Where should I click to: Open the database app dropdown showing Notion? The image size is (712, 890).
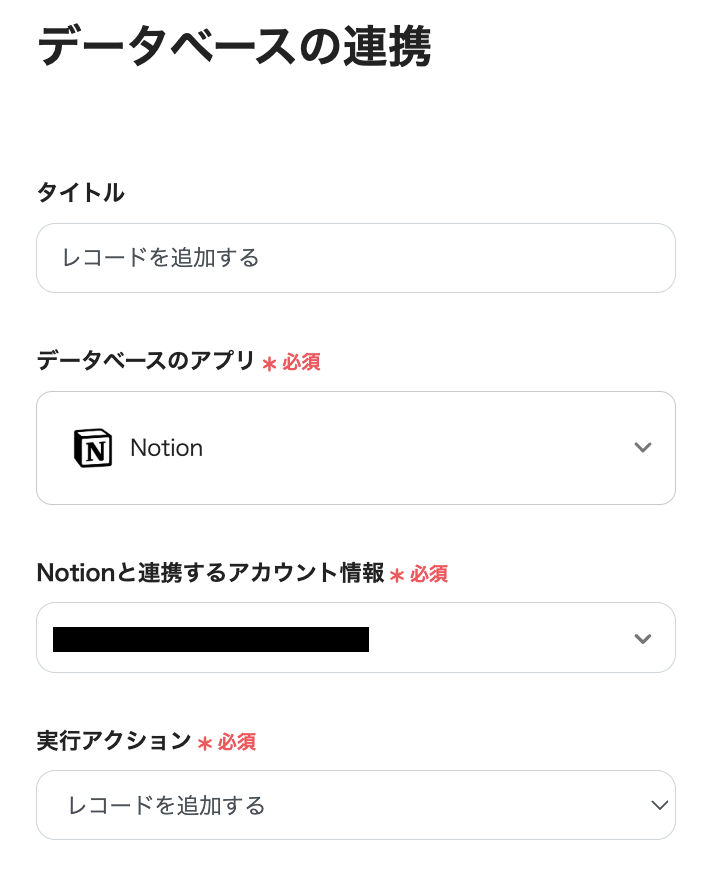tap(355, 448)
